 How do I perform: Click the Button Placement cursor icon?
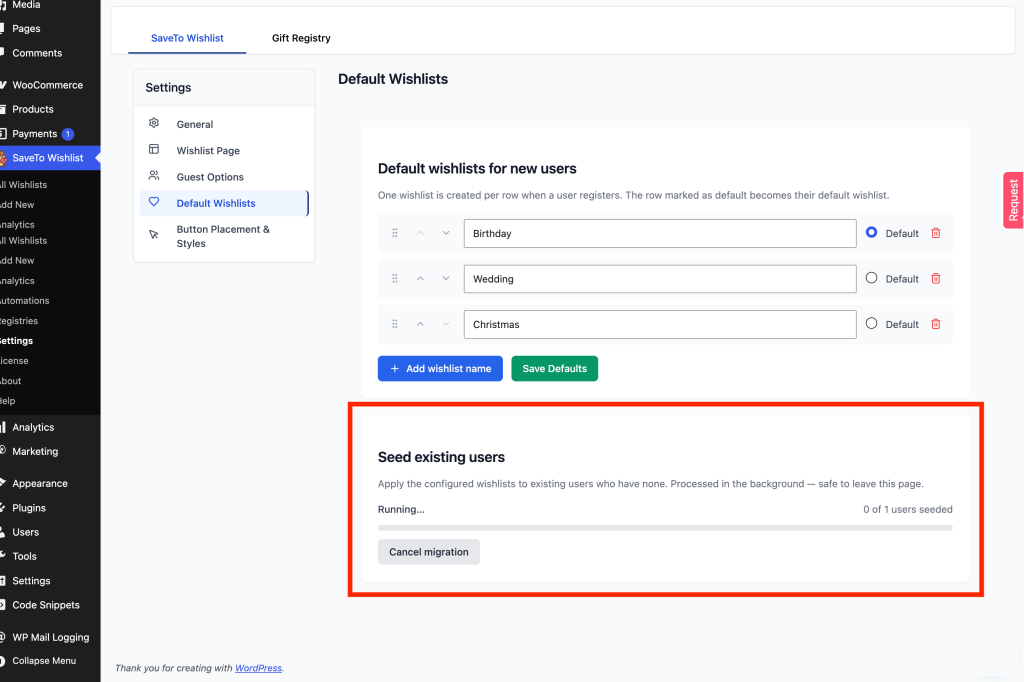[x=154, y=235]
